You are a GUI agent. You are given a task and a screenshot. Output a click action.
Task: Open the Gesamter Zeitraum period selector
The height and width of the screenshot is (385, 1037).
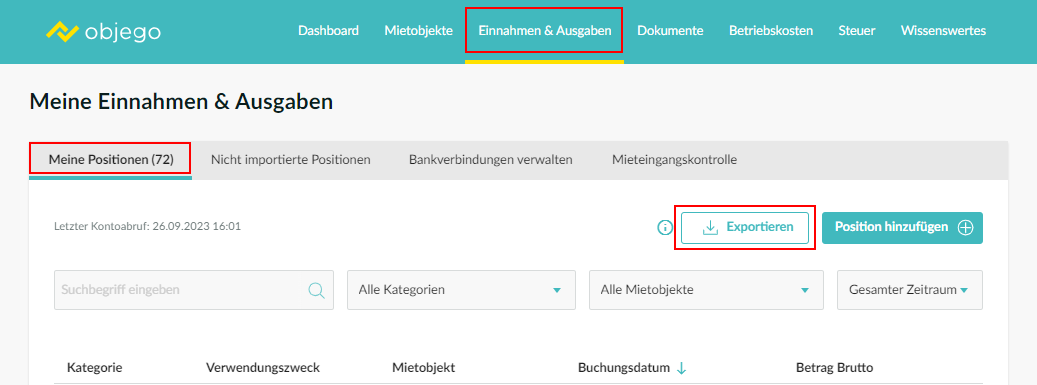click(x=909, y=290)
